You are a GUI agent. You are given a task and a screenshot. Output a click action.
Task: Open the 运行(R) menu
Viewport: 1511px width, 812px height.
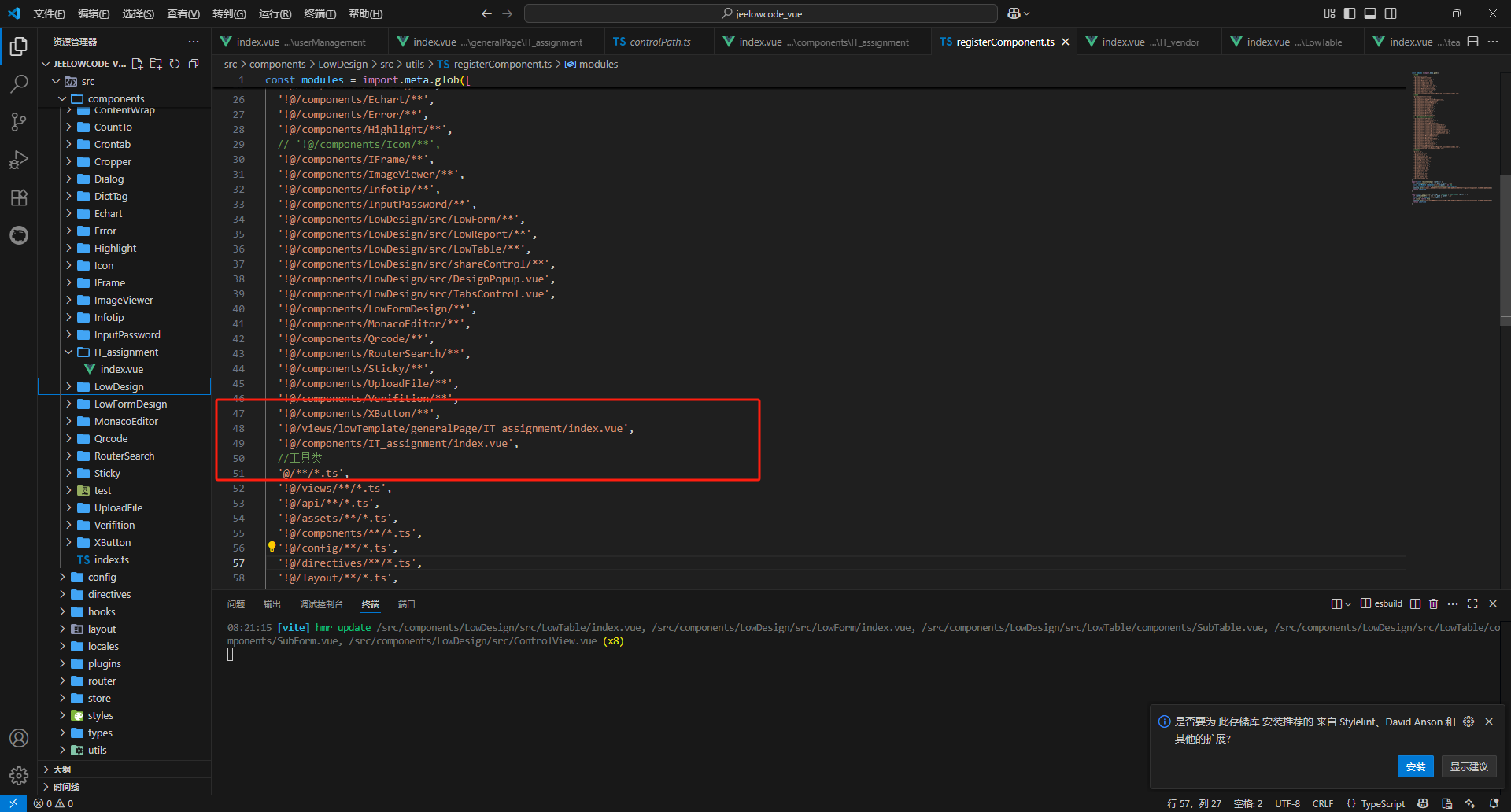point(275,13)
